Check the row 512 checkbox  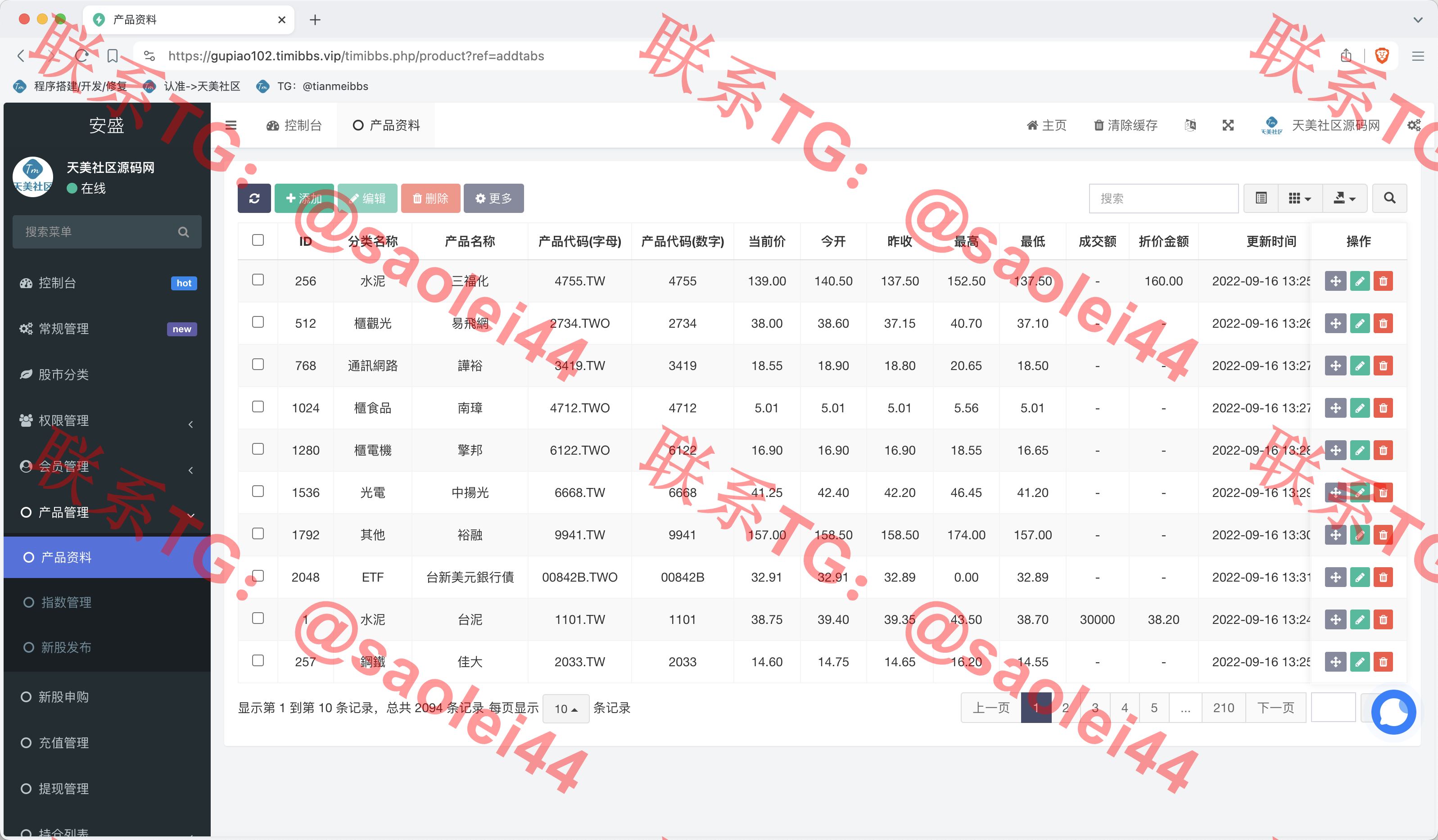click(x=258, y=322)
